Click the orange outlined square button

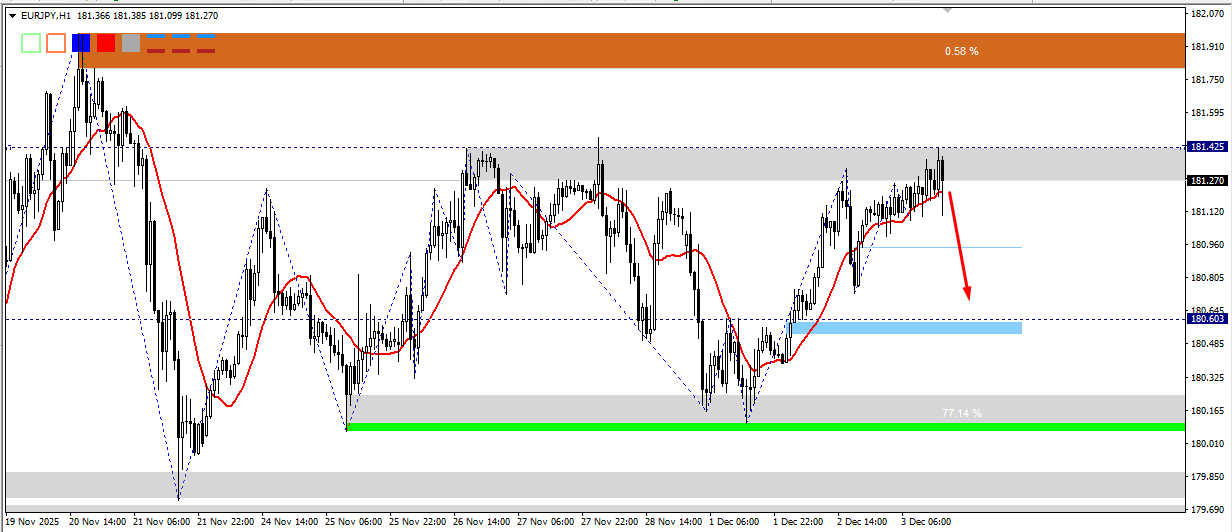pyautogui.click(x=56, y=43)
